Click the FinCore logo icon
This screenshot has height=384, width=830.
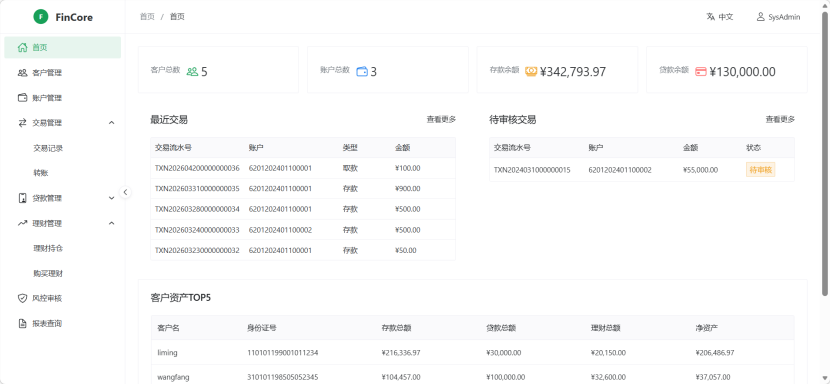(41, 17)
